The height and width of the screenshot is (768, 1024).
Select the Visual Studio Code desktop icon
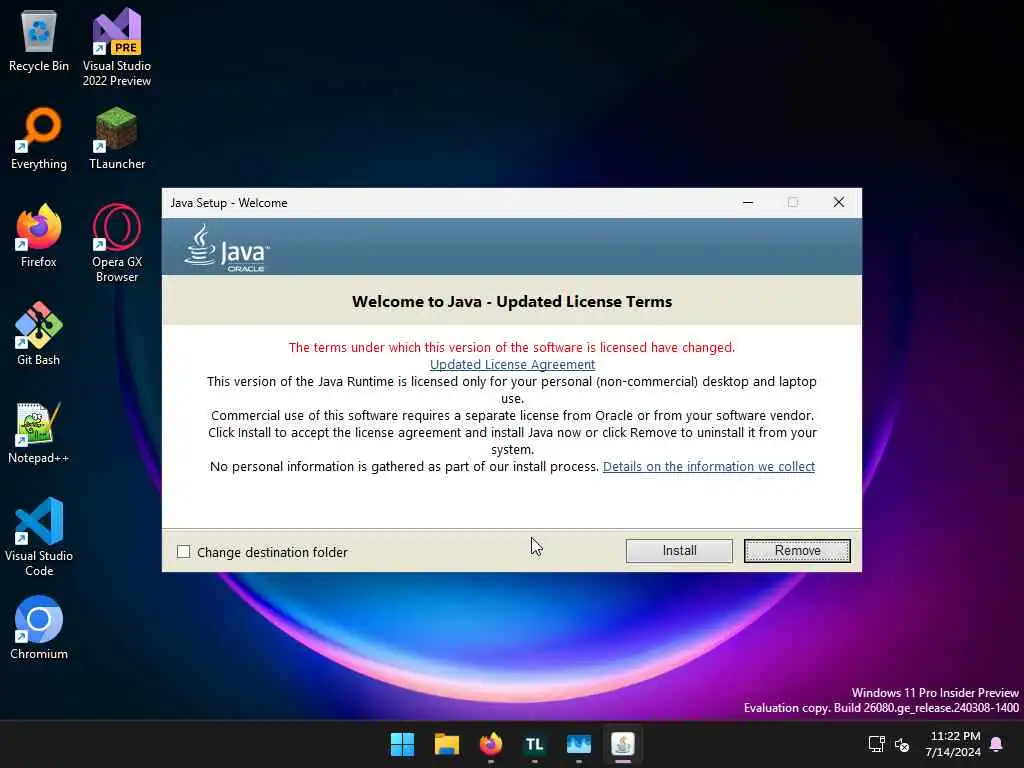point(39,537)
